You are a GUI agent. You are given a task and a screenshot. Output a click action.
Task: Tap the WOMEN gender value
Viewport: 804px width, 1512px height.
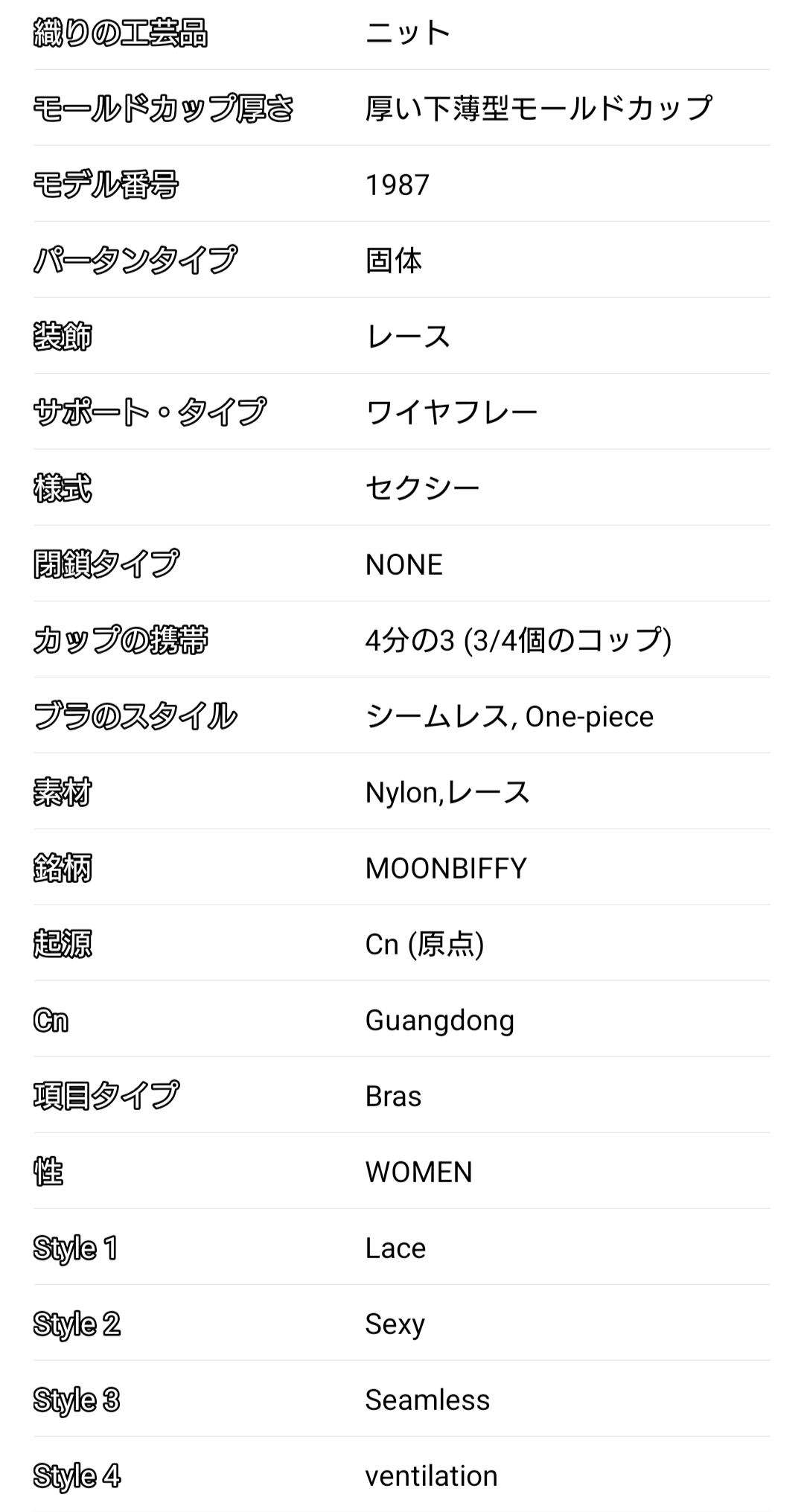pyautogui.click(x=418, y=1172)
